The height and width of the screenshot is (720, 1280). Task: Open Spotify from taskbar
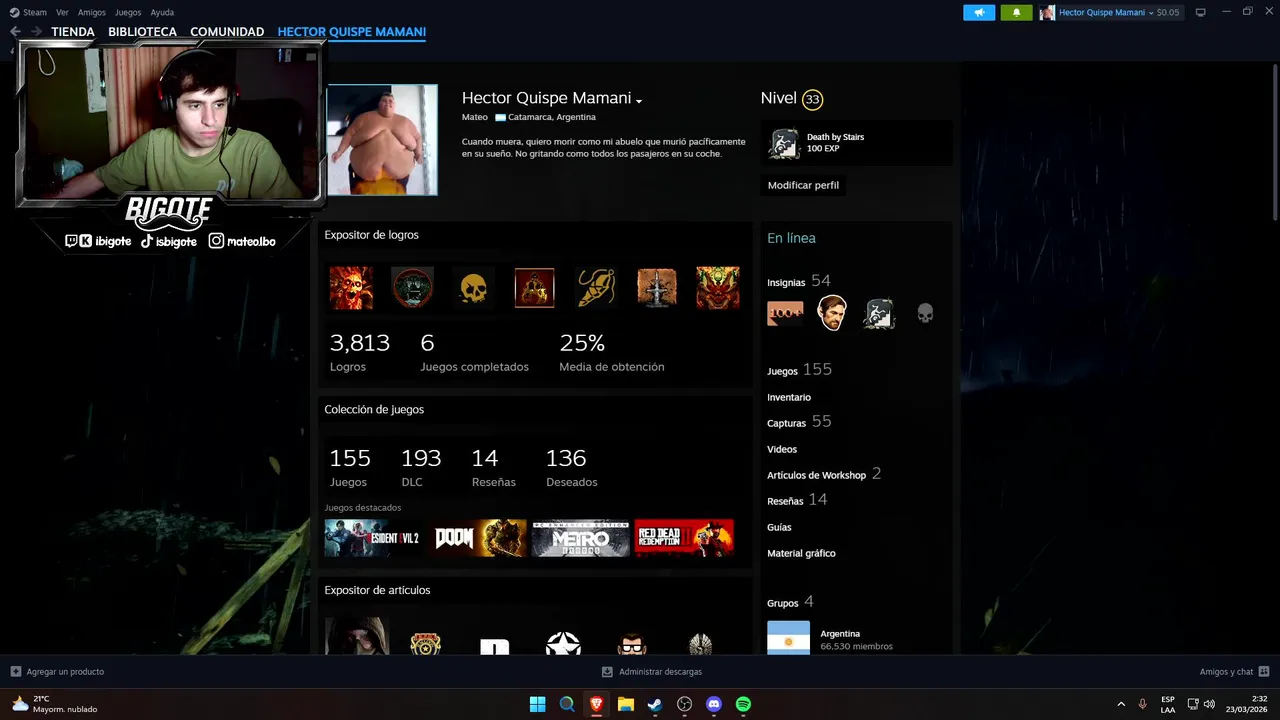click(x=743, y=704)
